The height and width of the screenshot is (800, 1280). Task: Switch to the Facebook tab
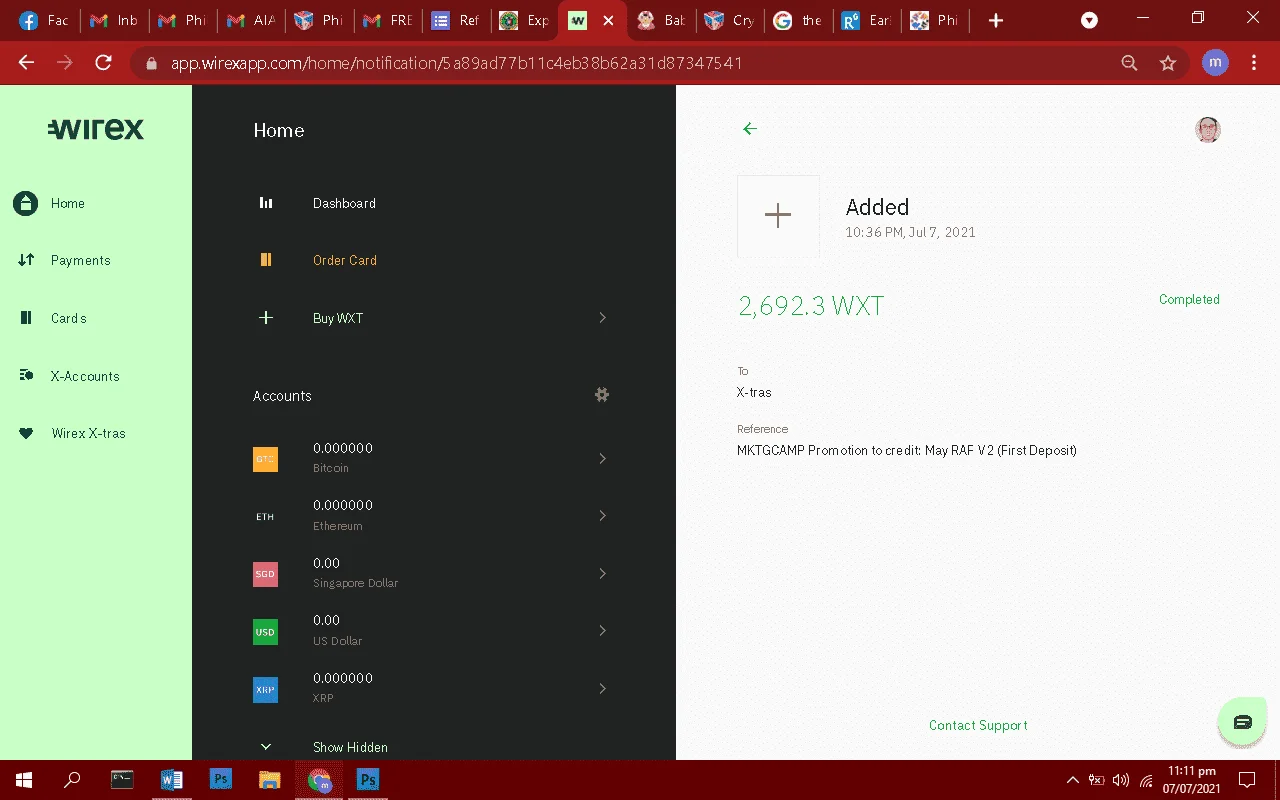click(x=44, y=21)
